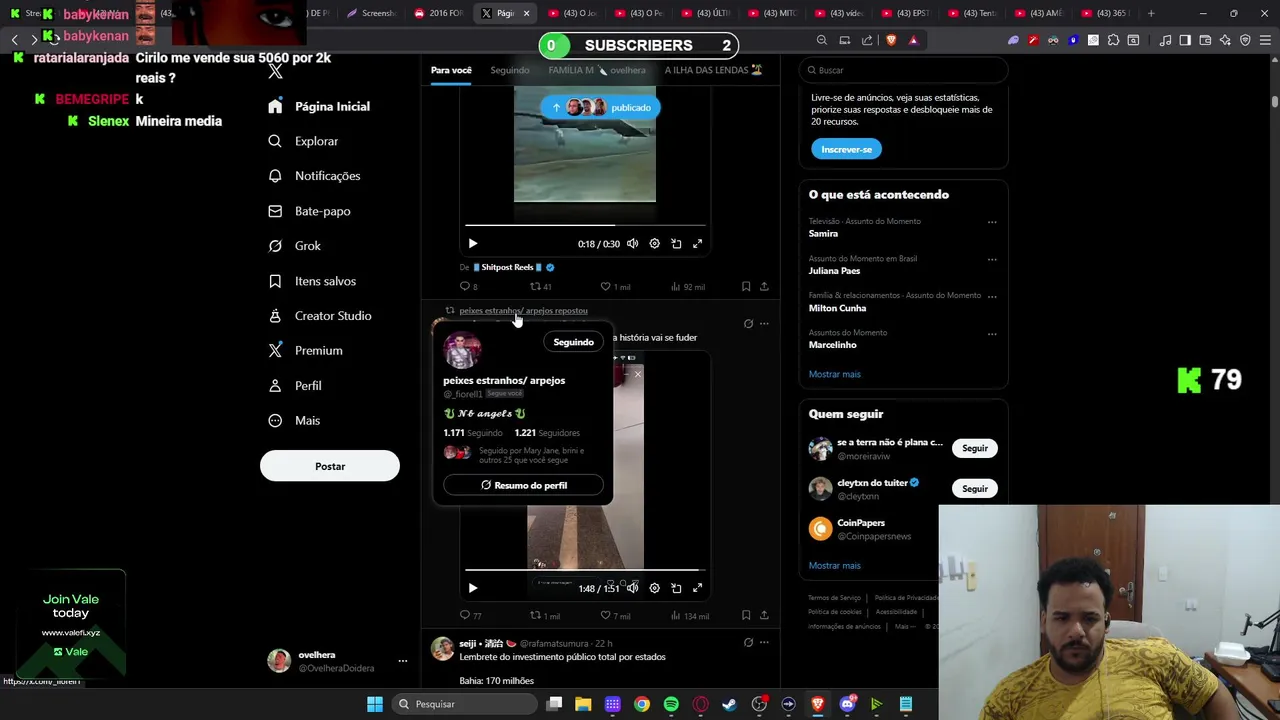Open Spotify from the taskbar

(671, 704)
